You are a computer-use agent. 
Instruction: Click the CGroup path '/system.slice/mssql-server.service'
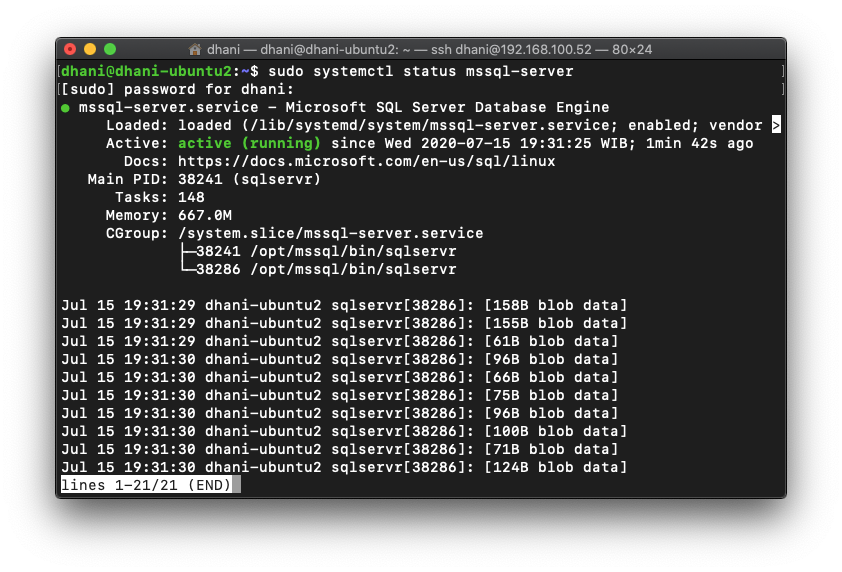(x=330, y=233)
